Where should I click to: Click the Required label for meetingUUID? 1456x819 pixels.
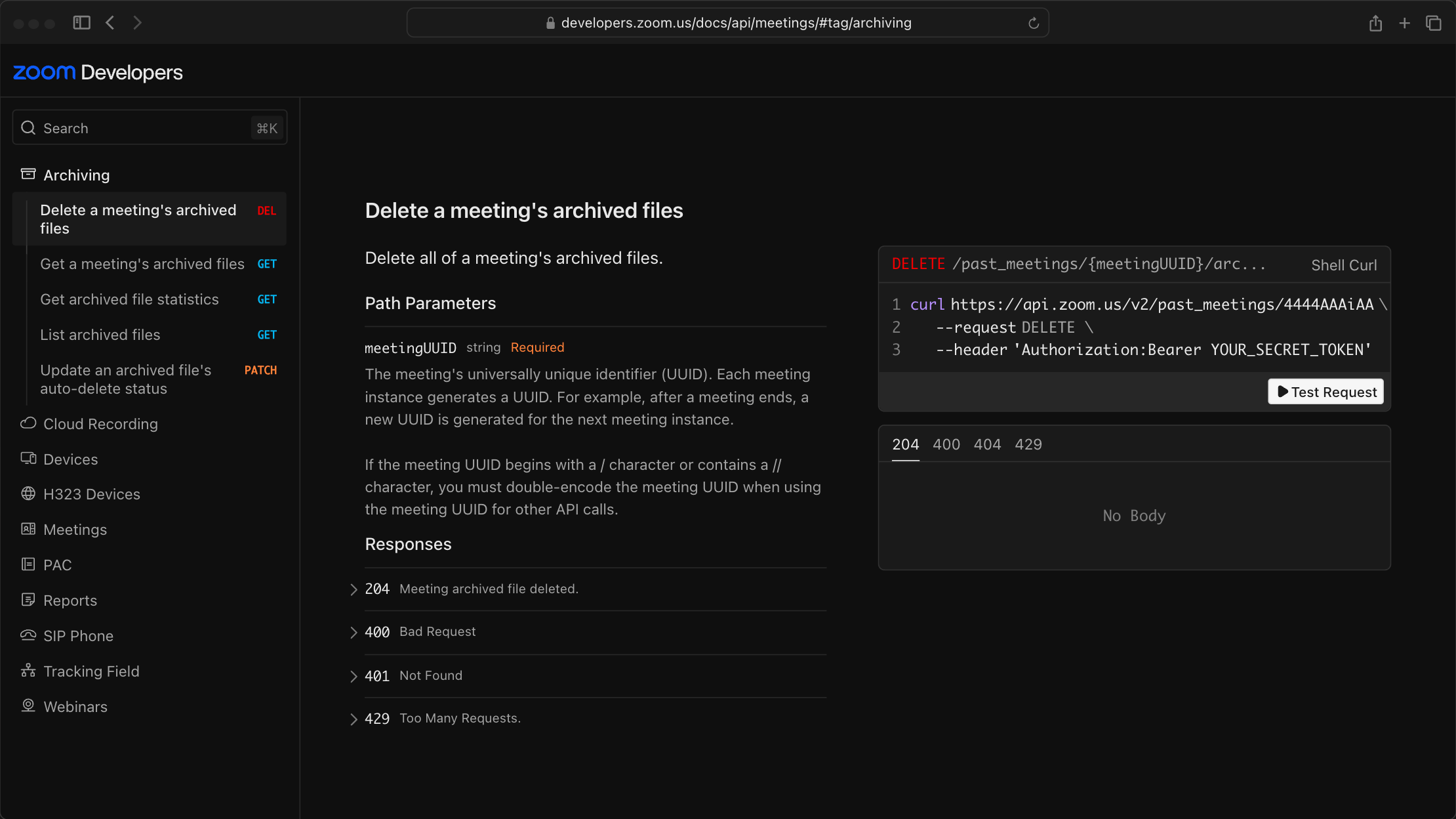[x=537, y=347]
